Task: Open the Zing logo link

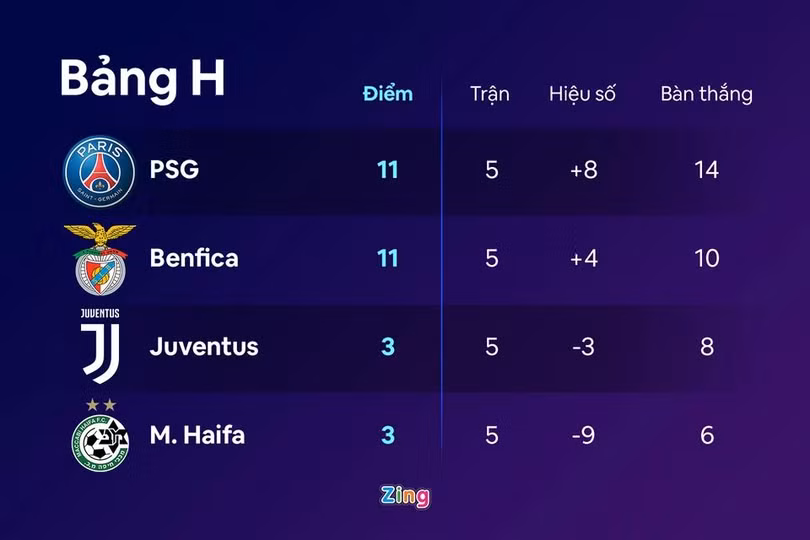Action: tap(405, 495)
